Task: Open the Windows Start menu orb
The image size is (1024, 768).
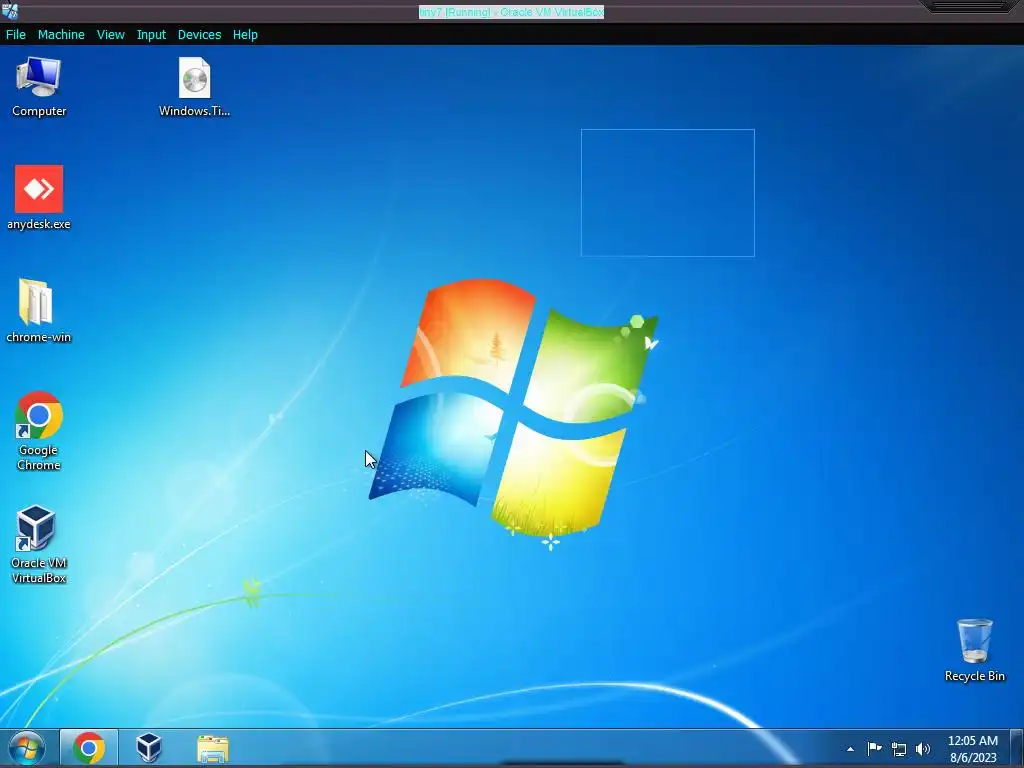Action: (x=27, y=748)
